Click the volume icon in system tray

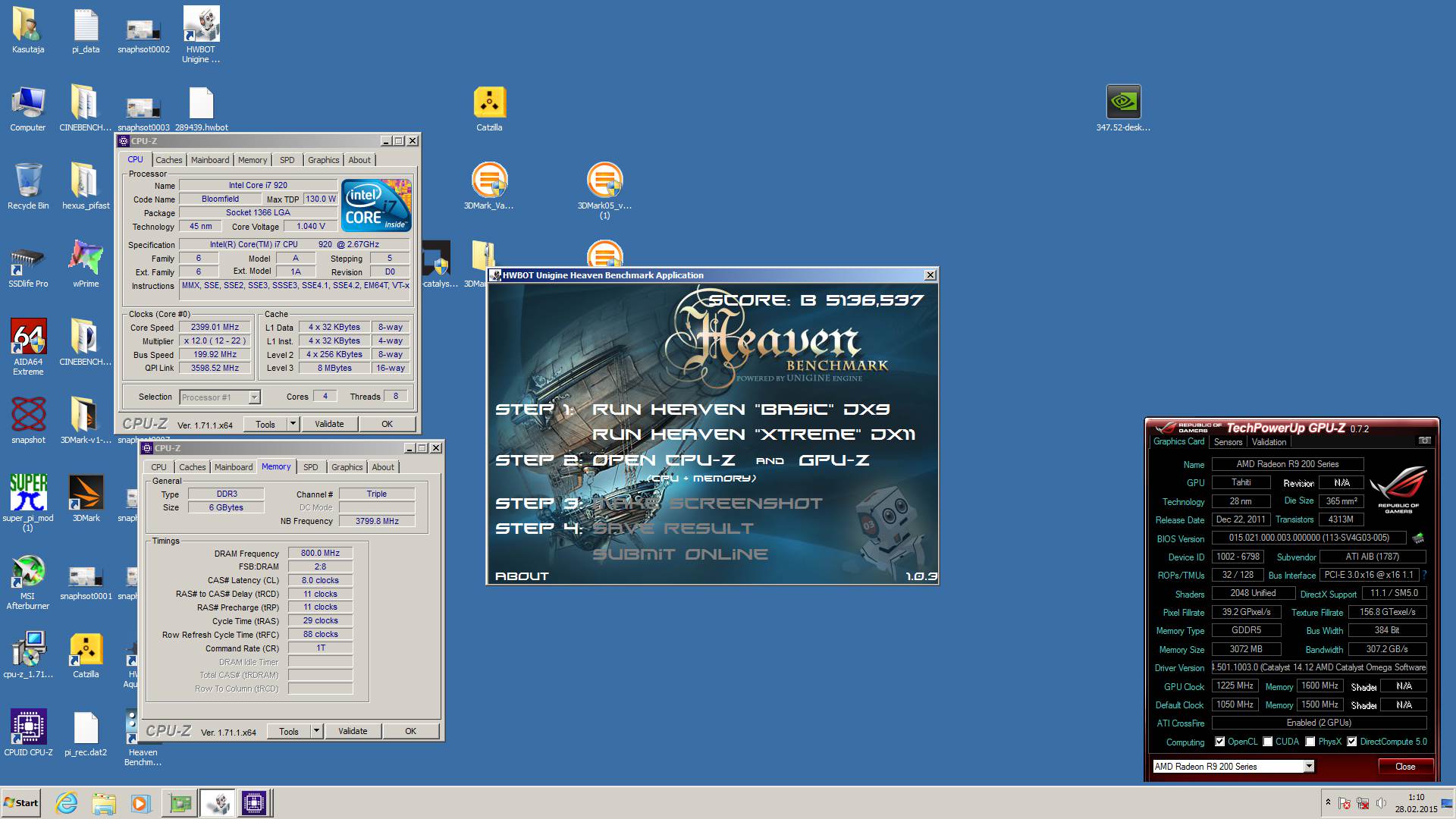click(x=1381, y=802)
